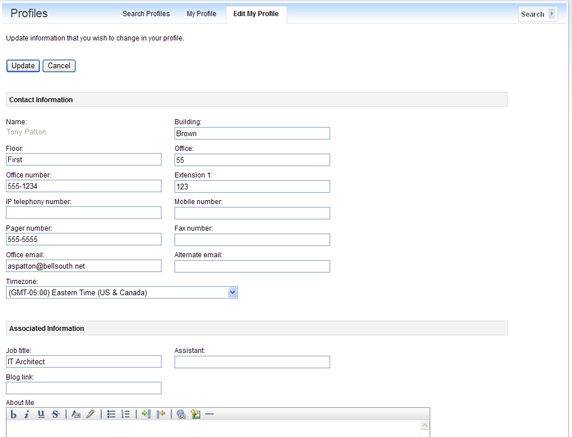Toggle underline formatting in the editor toolbar
Screen dimensions: 572x437
[x=41, y=414]
